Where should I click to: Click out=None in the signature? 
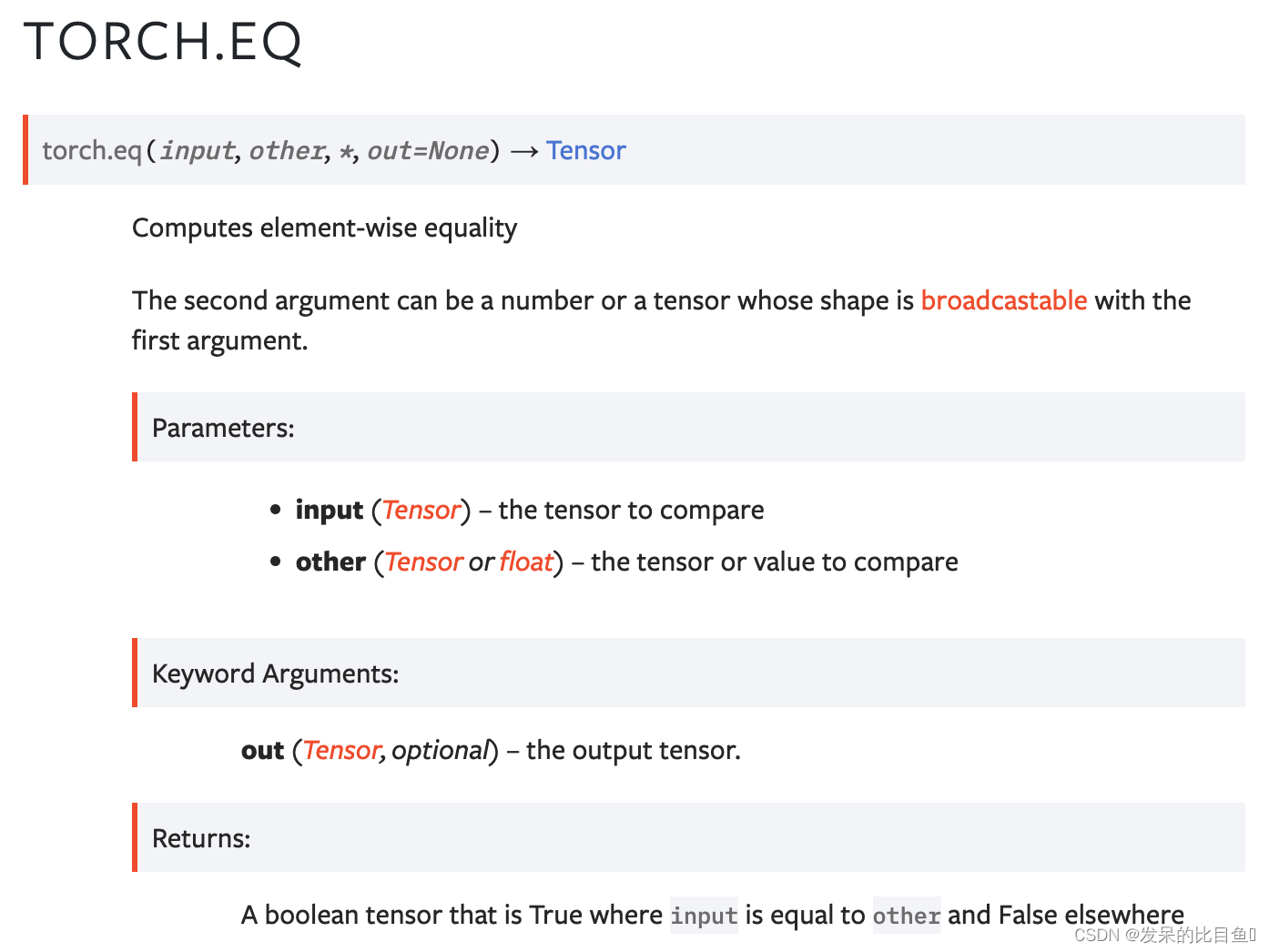pos(428,150)
